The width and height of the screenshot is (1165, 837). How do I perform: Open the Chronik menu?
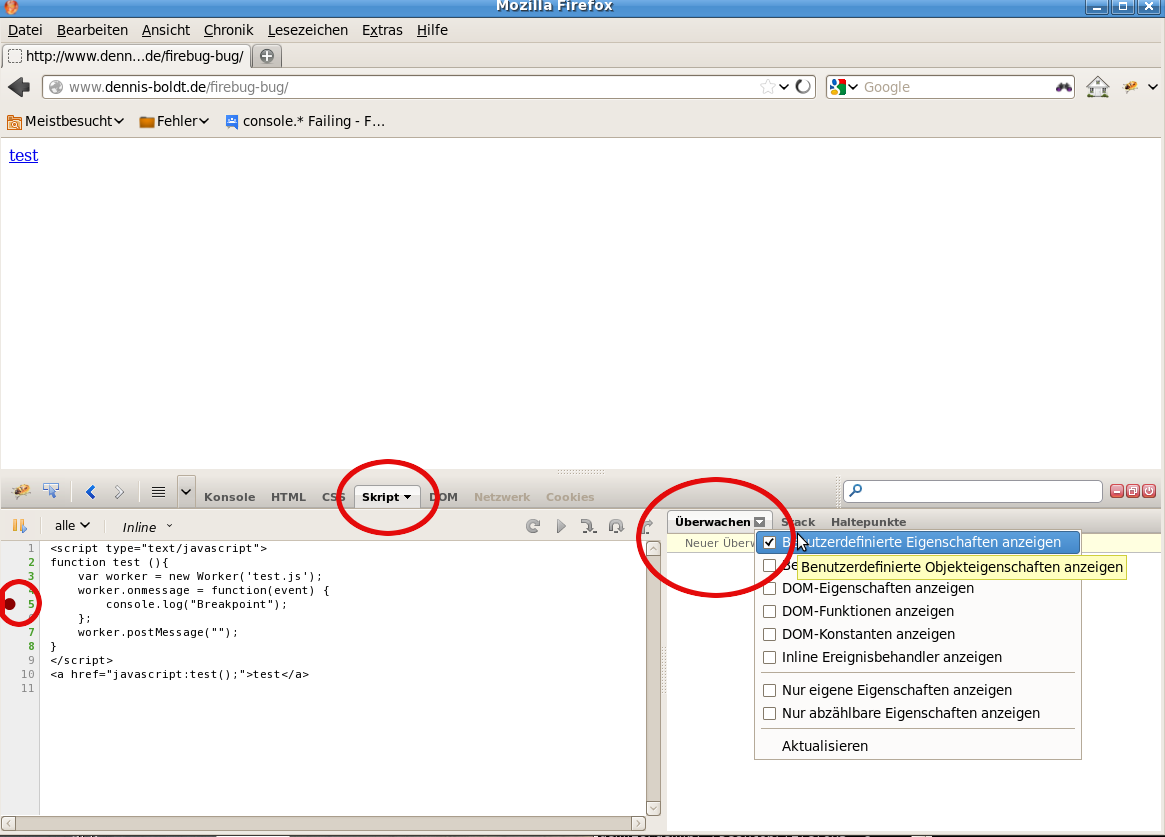pyautogui.click(x=228, y=30)
